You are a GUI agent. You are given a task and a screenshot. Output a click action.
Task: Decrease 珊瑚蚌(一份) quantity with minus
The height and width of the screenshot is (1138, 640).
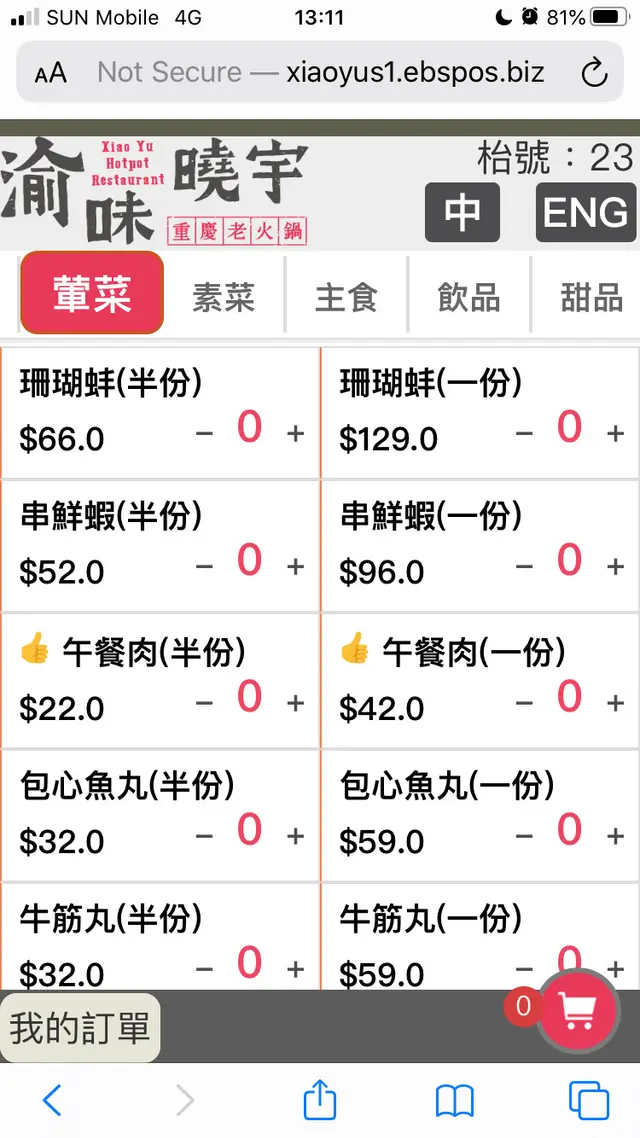click(524, 434)
